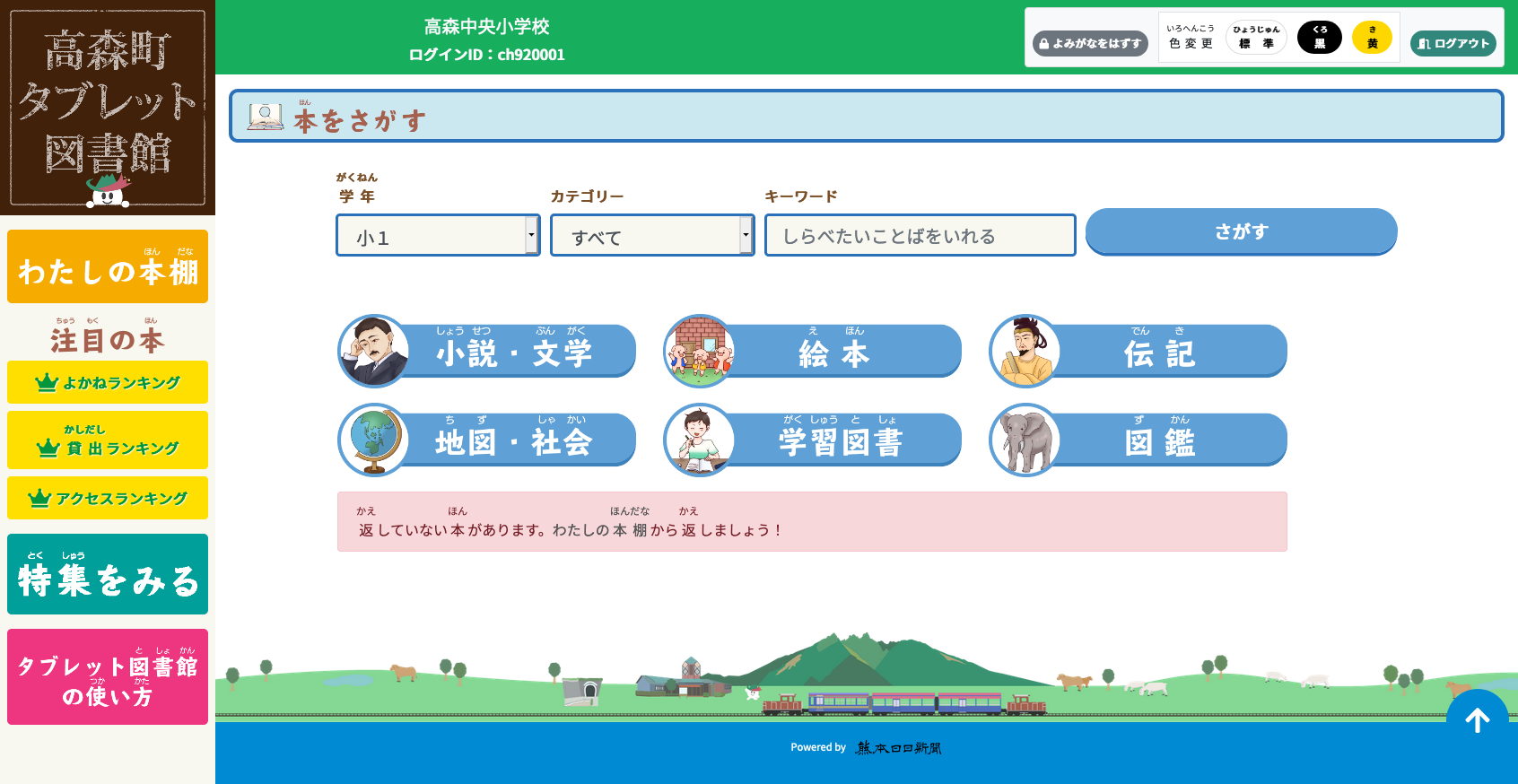Click the 高森町タブレット図書館 logo

point(108,108)
